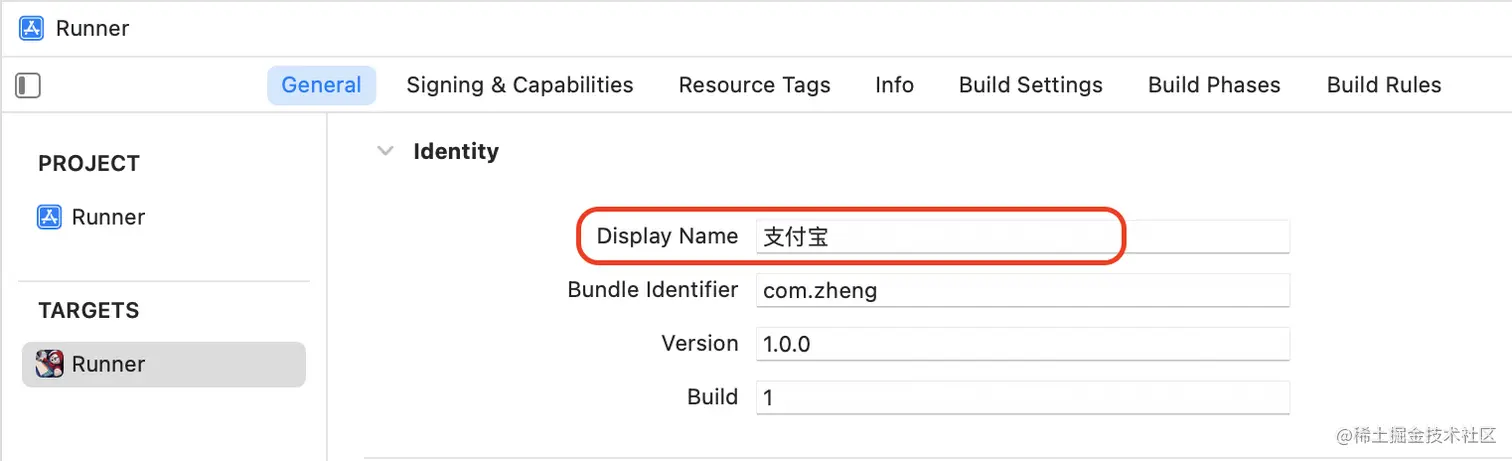Click the Runner target app thumbnail icon
This screenshot has width=1512, height=461.
point(50,364)
